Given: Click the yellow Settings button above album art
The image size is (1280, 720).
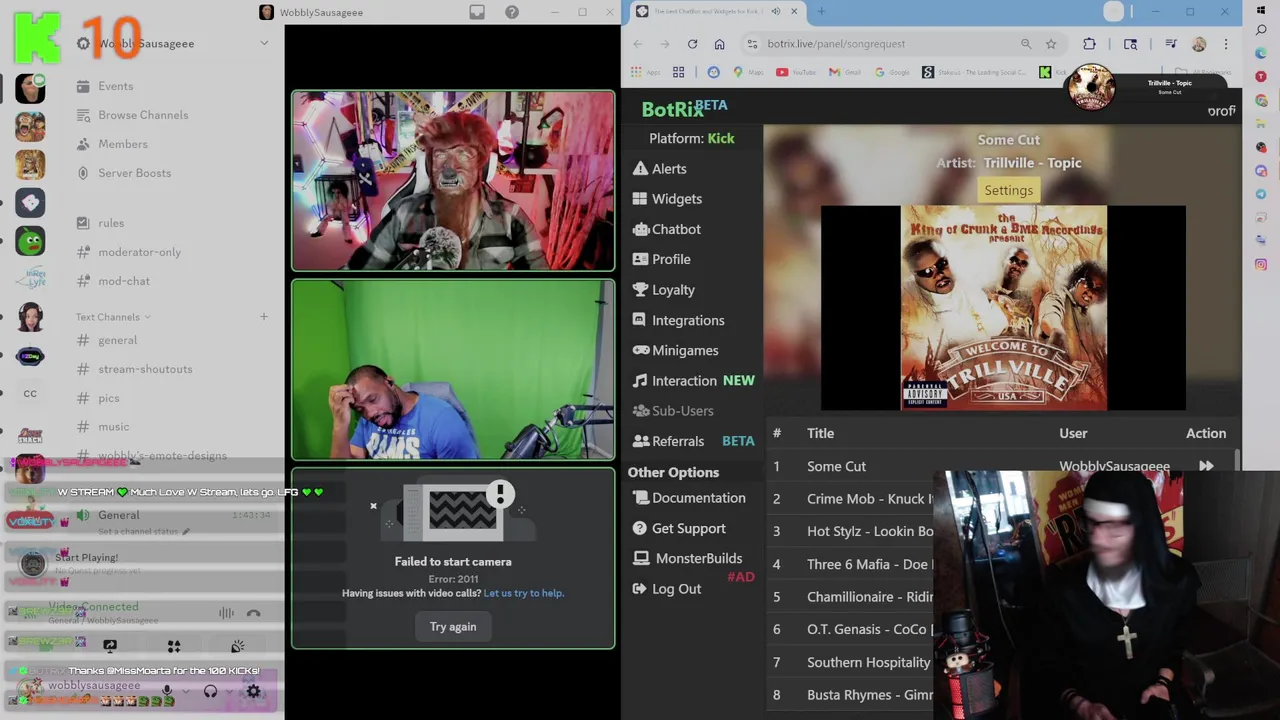Looking at the screenshot, I should [x=1008, y=190].
